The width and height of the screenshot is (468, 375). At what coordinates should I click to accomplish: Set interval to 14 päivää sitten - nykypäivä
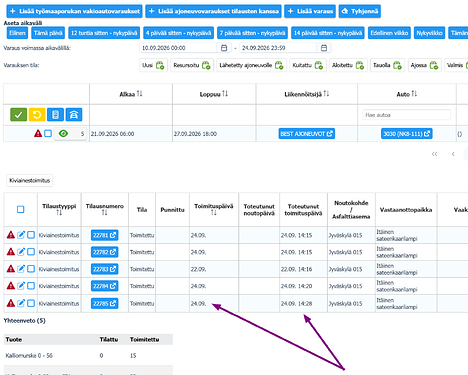click(328, 33)
